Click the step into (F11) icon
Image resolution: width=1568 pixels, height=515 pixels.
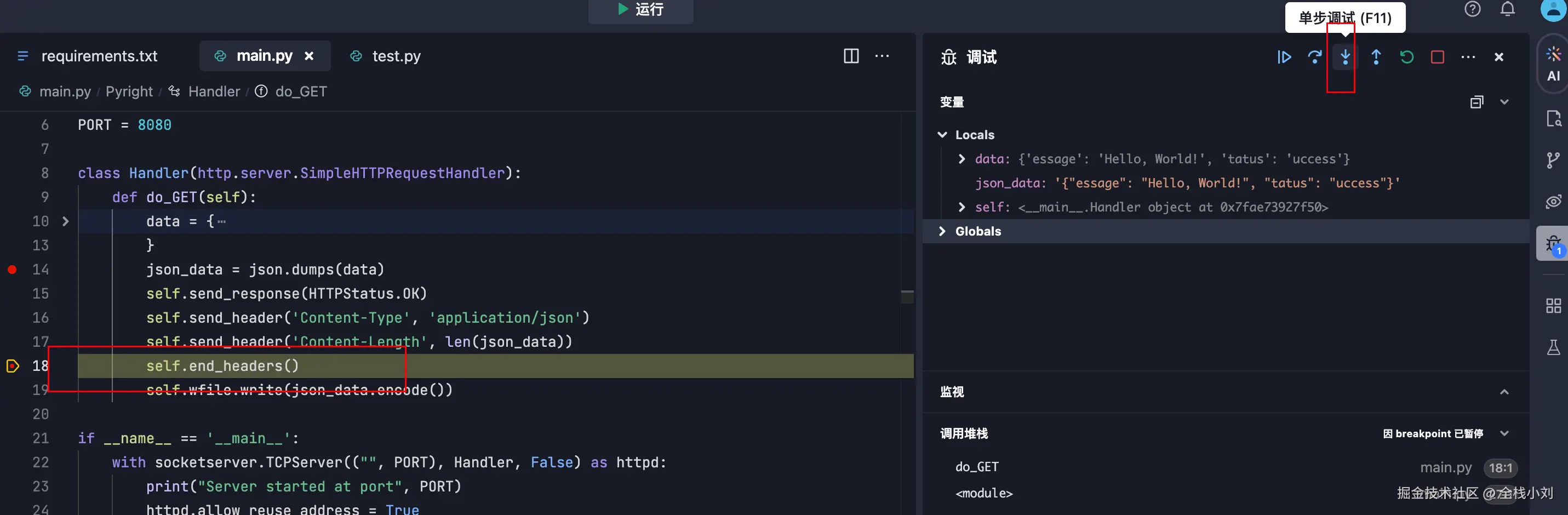point(1345,57)
